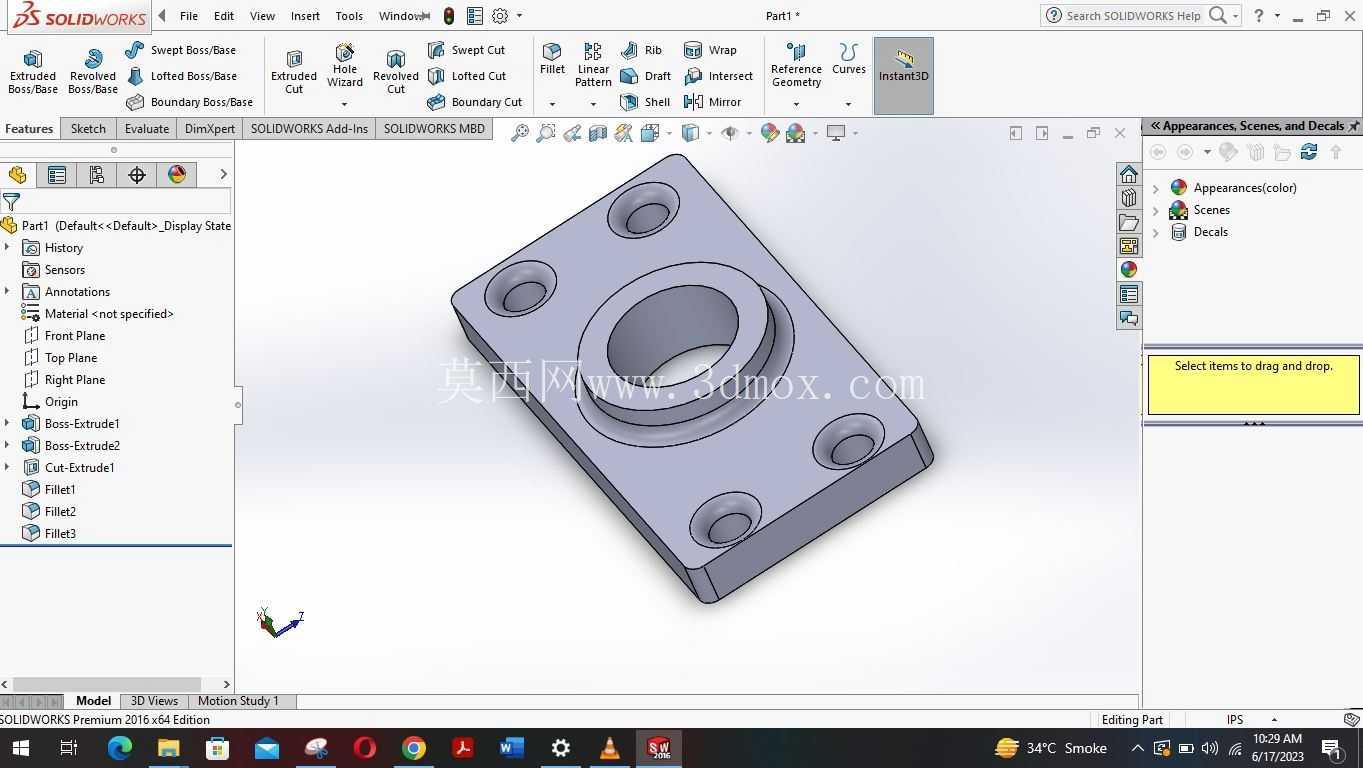This screenshot has height=768, width=1363.
Task: Open Appearances, Scenes, and Decals pane tab
Action: [x=1129, y=270]
